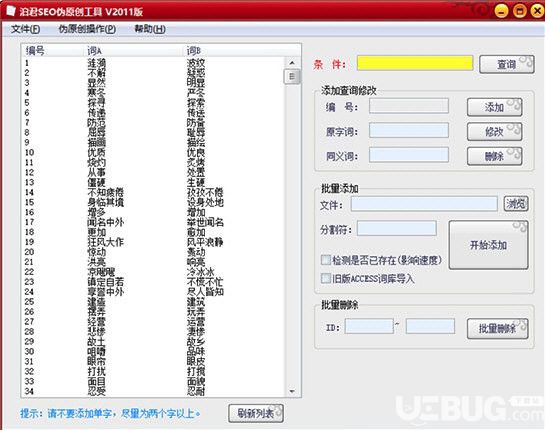
Task: Select row 14 word 不知疲倦
Action: pos(105,192)
